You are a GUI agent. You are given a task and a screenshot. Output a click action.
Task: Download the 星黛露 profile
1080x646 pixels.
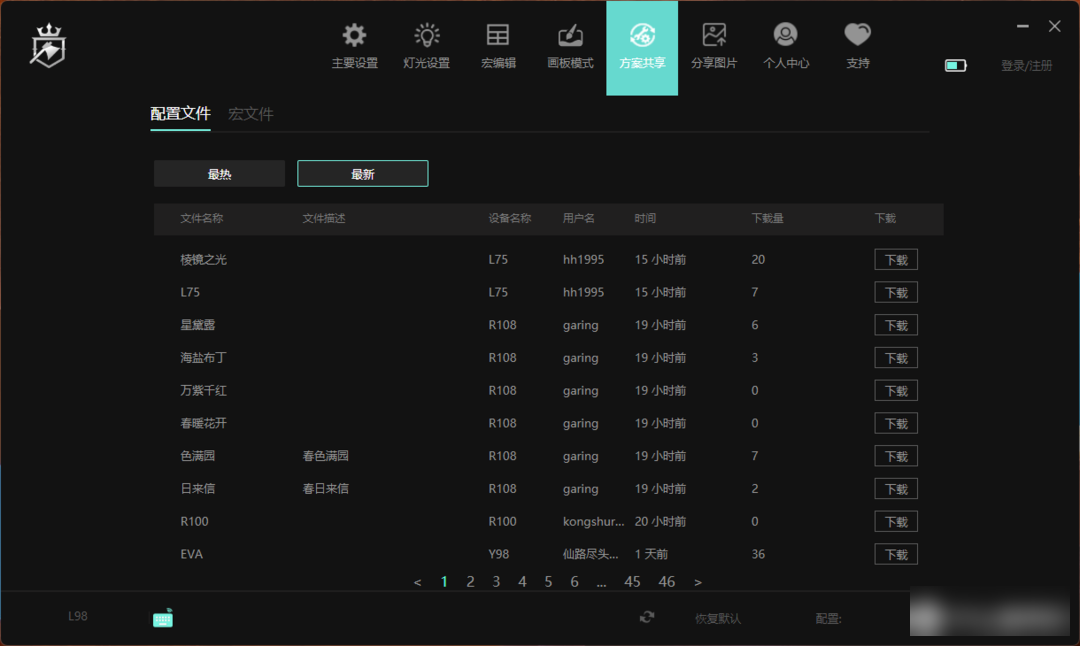pyautogui.click(x=895, y=325)
